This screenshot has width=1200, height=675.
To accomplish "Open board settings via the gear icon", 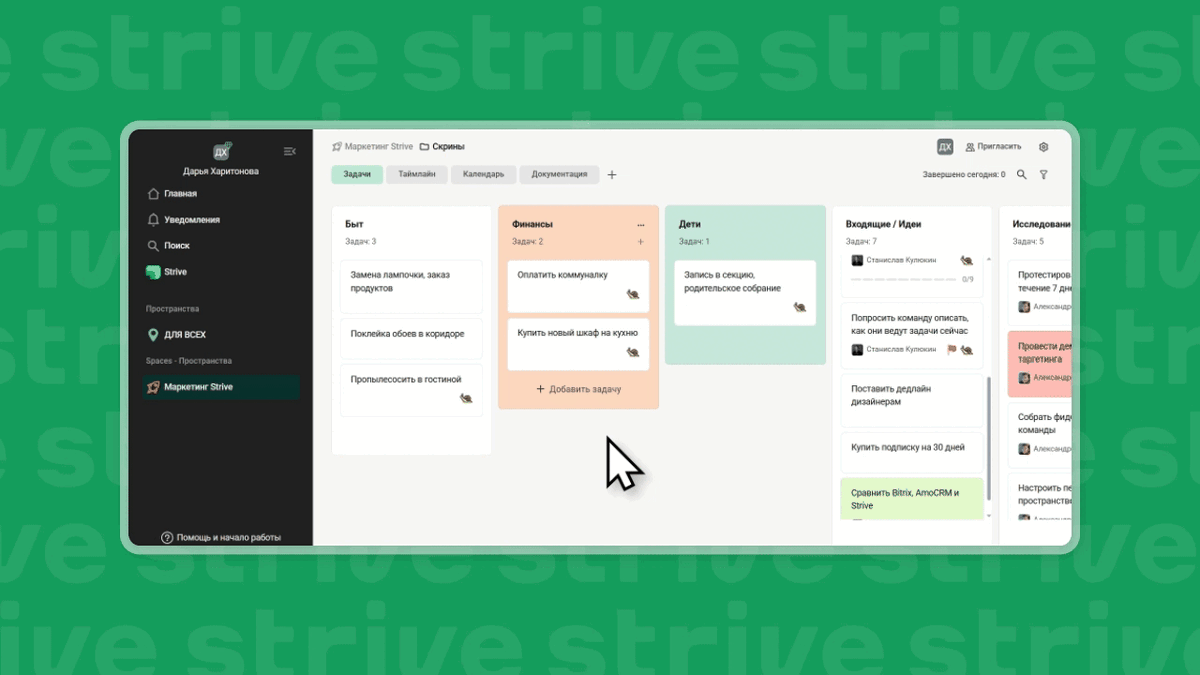I will (1043, 146).
